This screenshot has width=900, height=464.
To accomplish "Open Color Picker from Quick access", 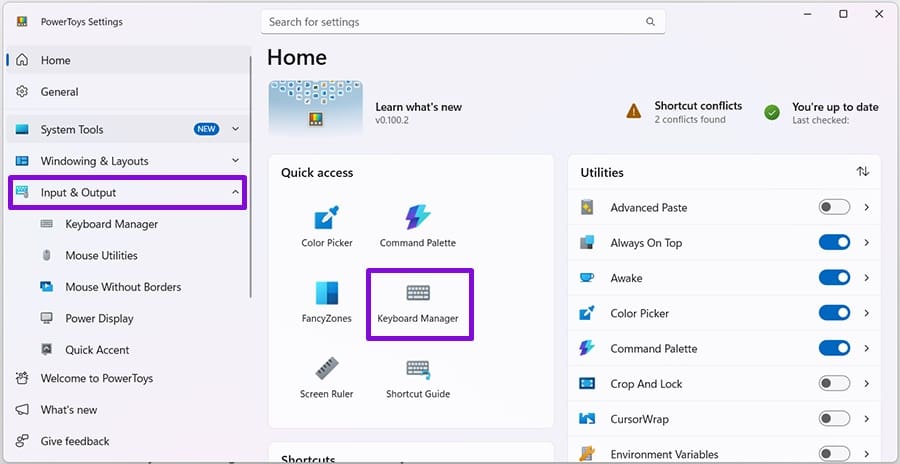I will pos(327,226).
